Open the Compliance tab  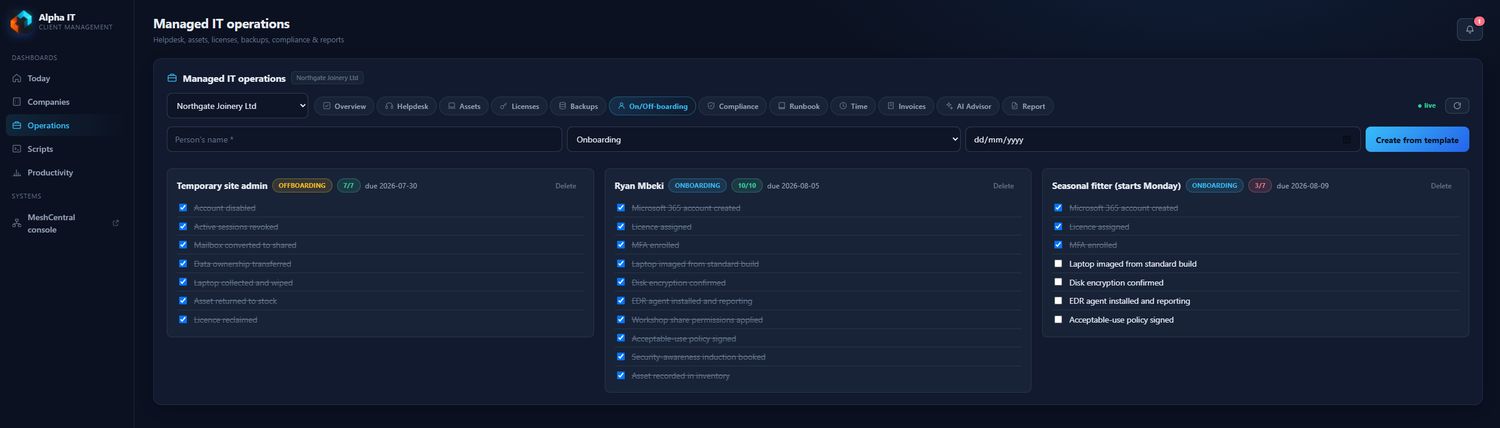tap(732, 106)
